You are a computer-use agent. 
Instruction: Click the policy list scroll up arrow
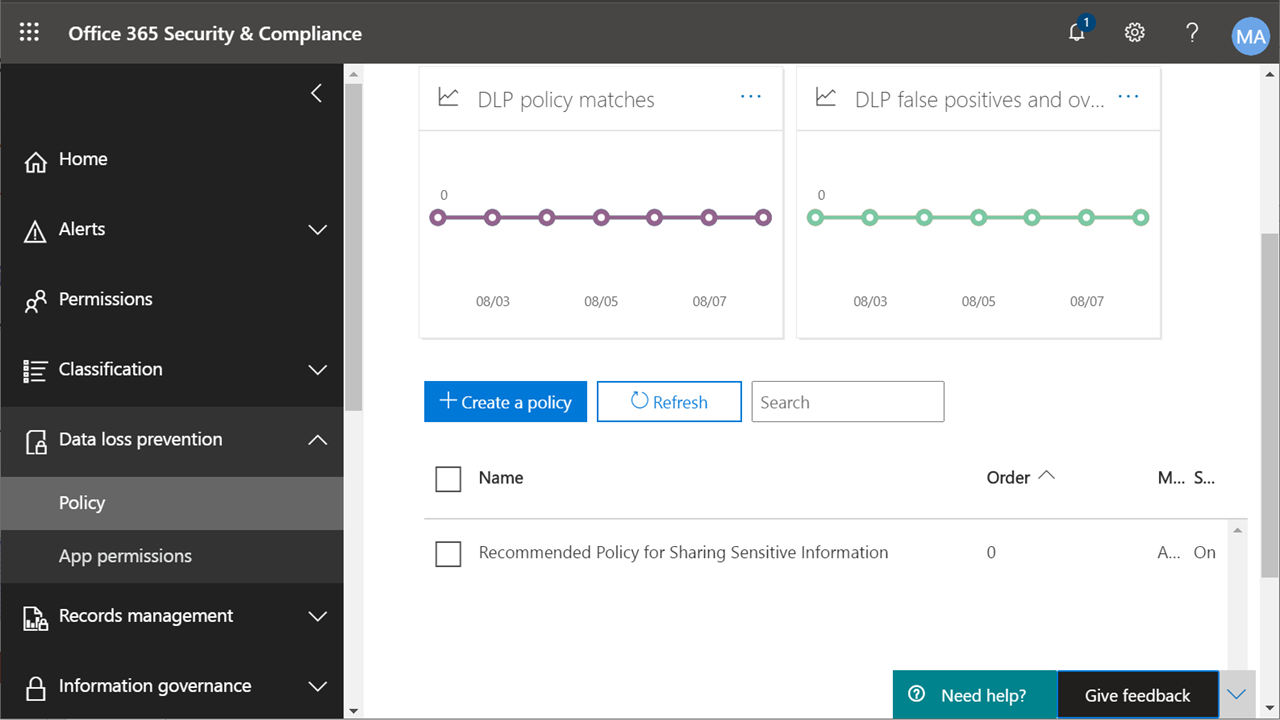tap(1239, 530)
